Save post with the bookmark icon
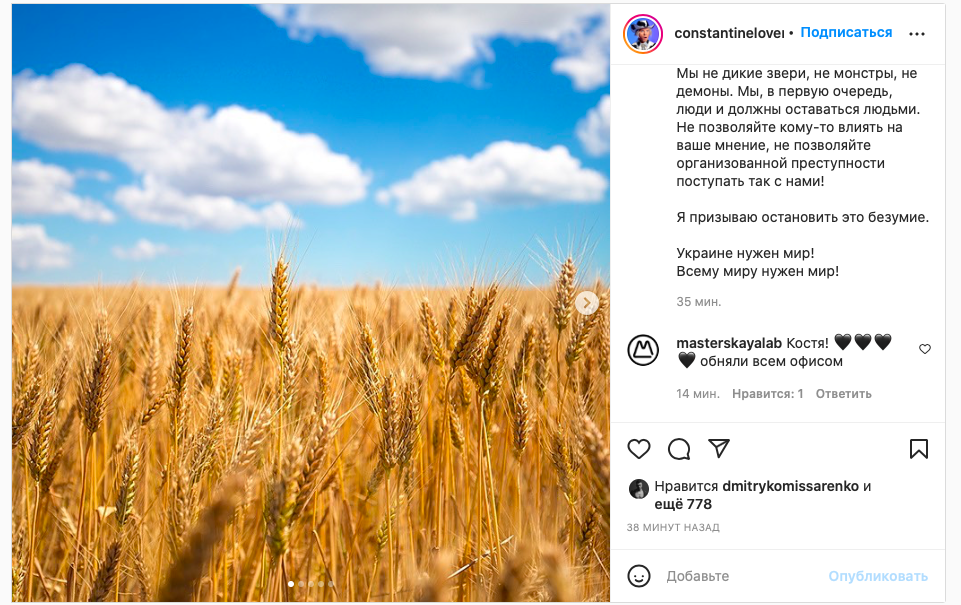 click(x=919, y=449)
